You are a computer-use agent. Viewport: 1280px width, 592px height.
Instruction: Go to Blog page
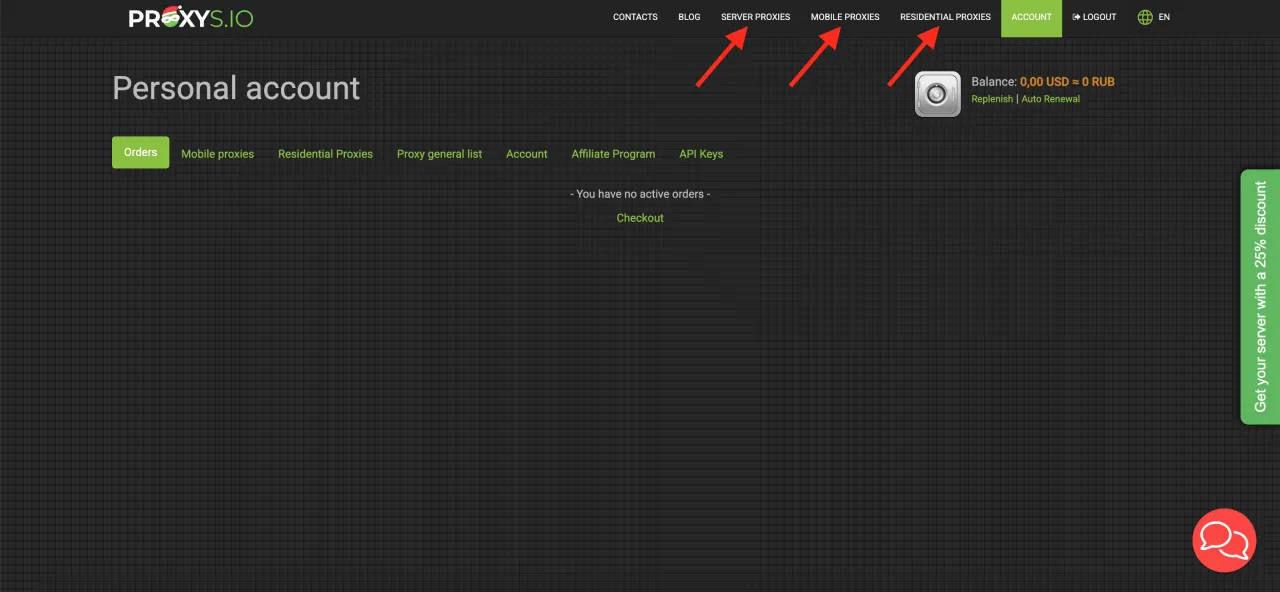[689, 17]
